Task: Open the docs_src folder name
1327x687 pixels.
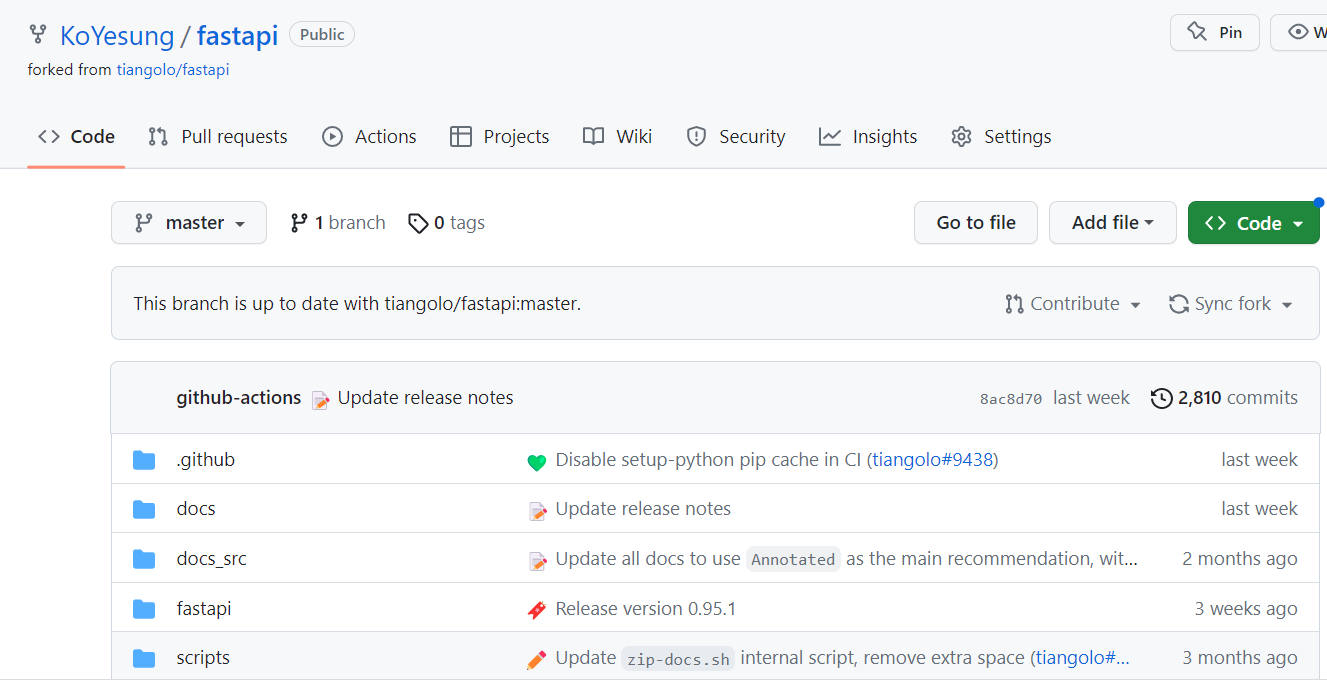Action: pos(212,559)
